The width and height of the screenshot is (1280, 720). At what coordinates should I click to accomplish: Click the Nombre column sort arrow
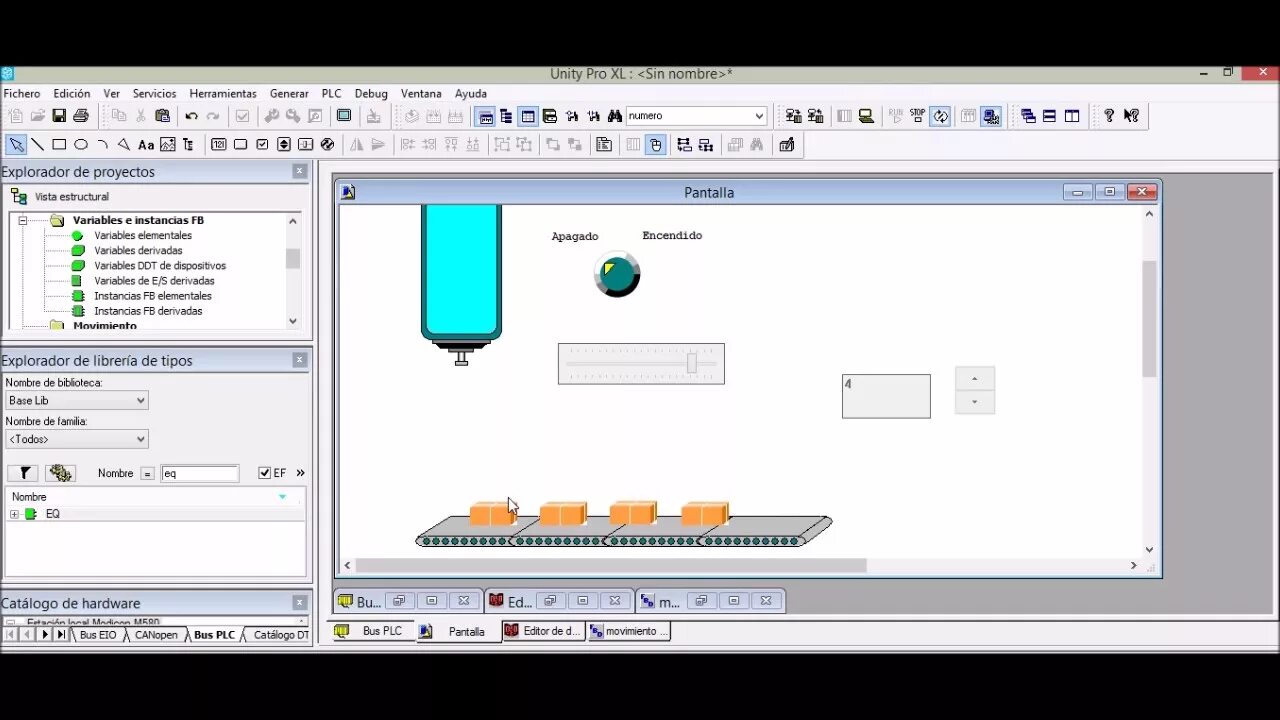coord(282,497)
